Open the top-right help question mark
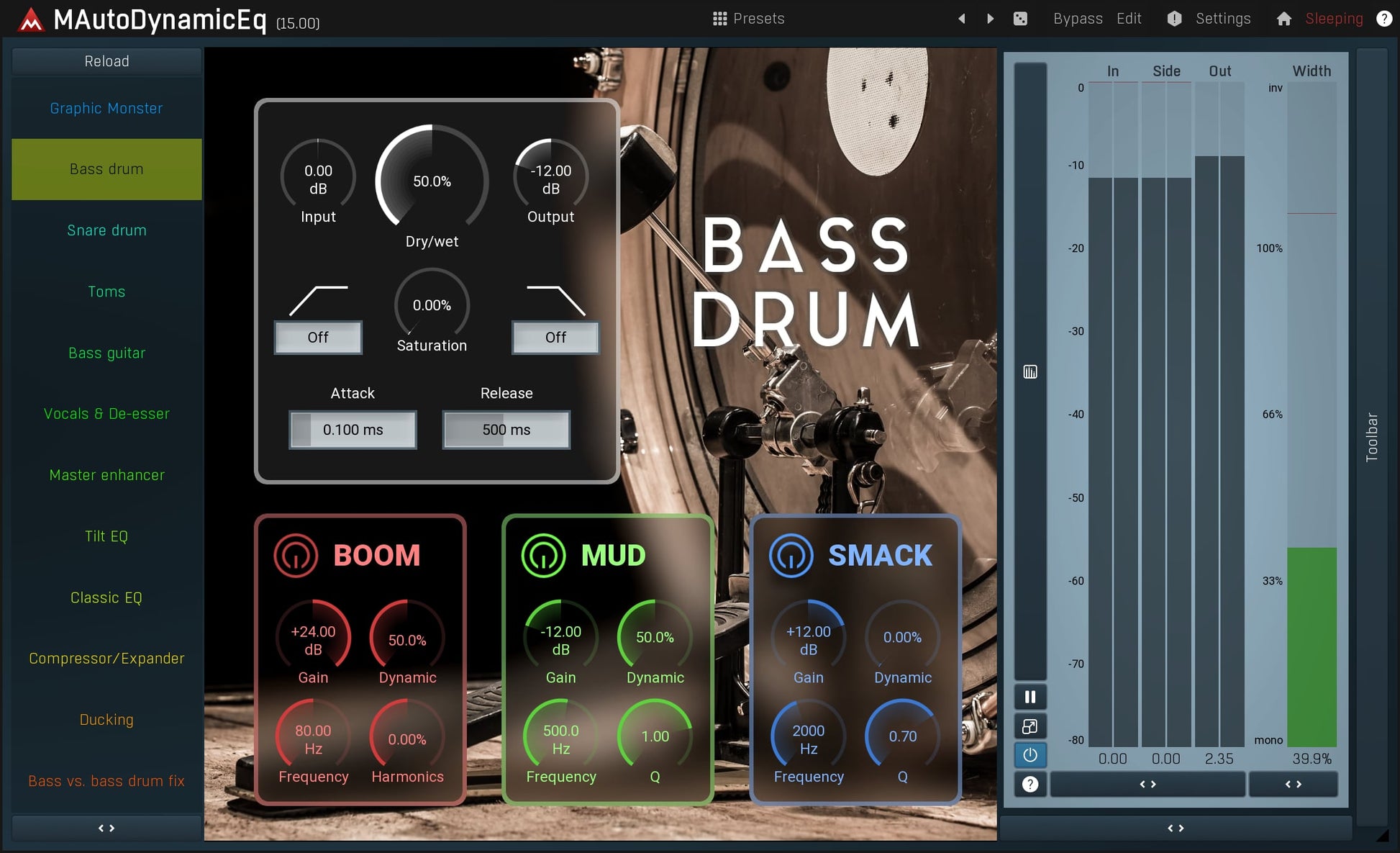This screenshot has height=853, width=1400. pyautogui.click(x=1383, y=19)
